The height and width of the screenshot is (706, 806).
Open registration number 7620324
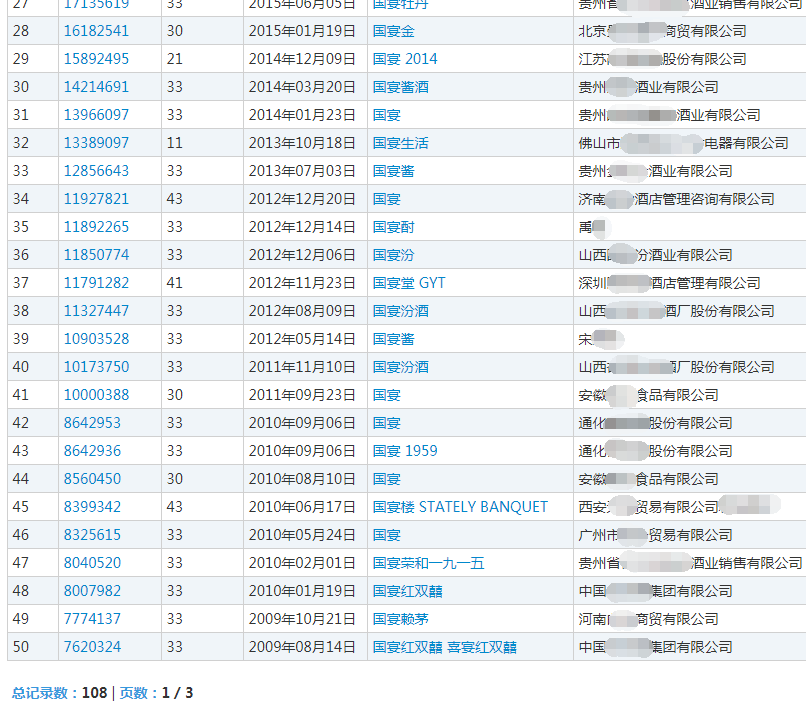[x=92, y=647]
